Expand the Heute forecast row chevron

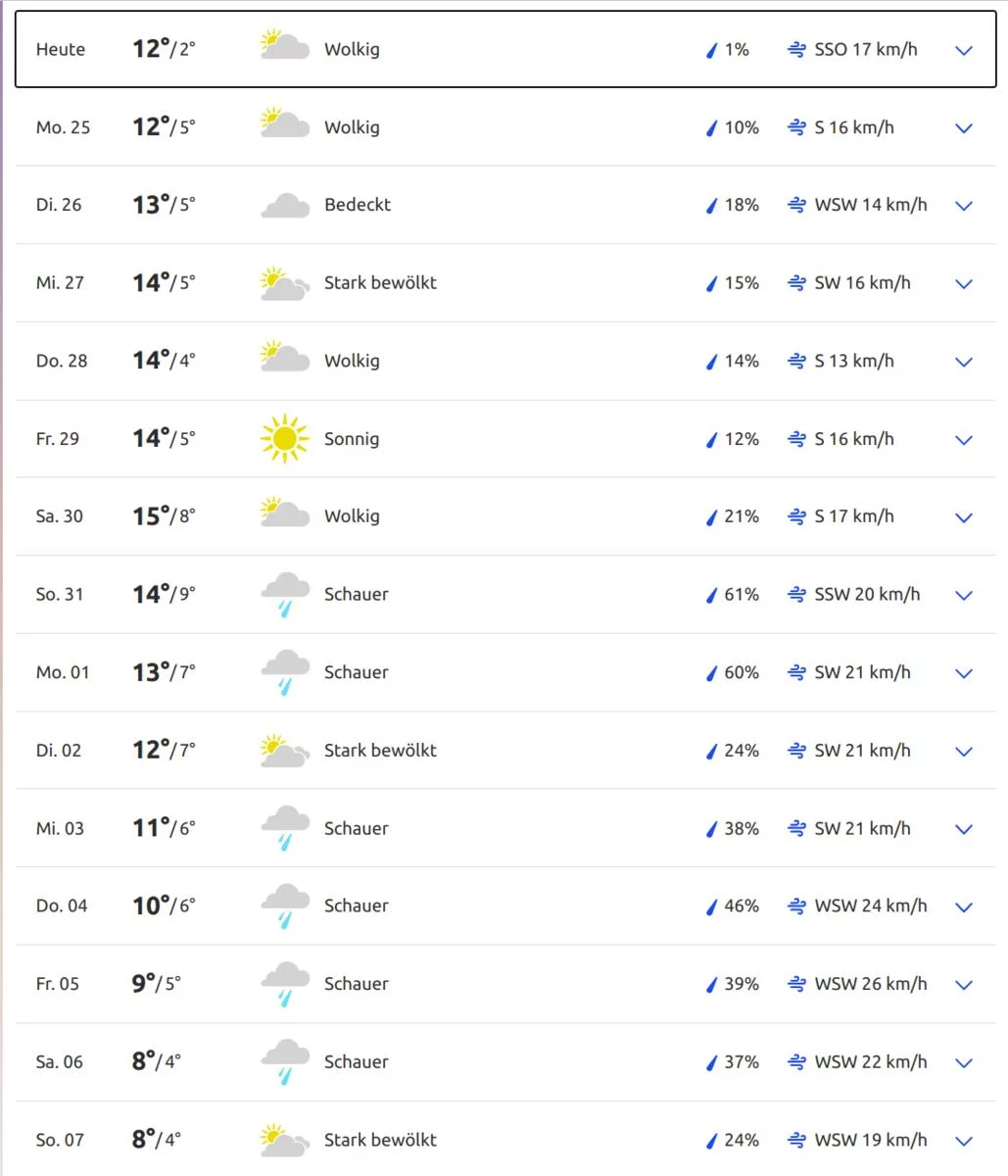(964, 50)
